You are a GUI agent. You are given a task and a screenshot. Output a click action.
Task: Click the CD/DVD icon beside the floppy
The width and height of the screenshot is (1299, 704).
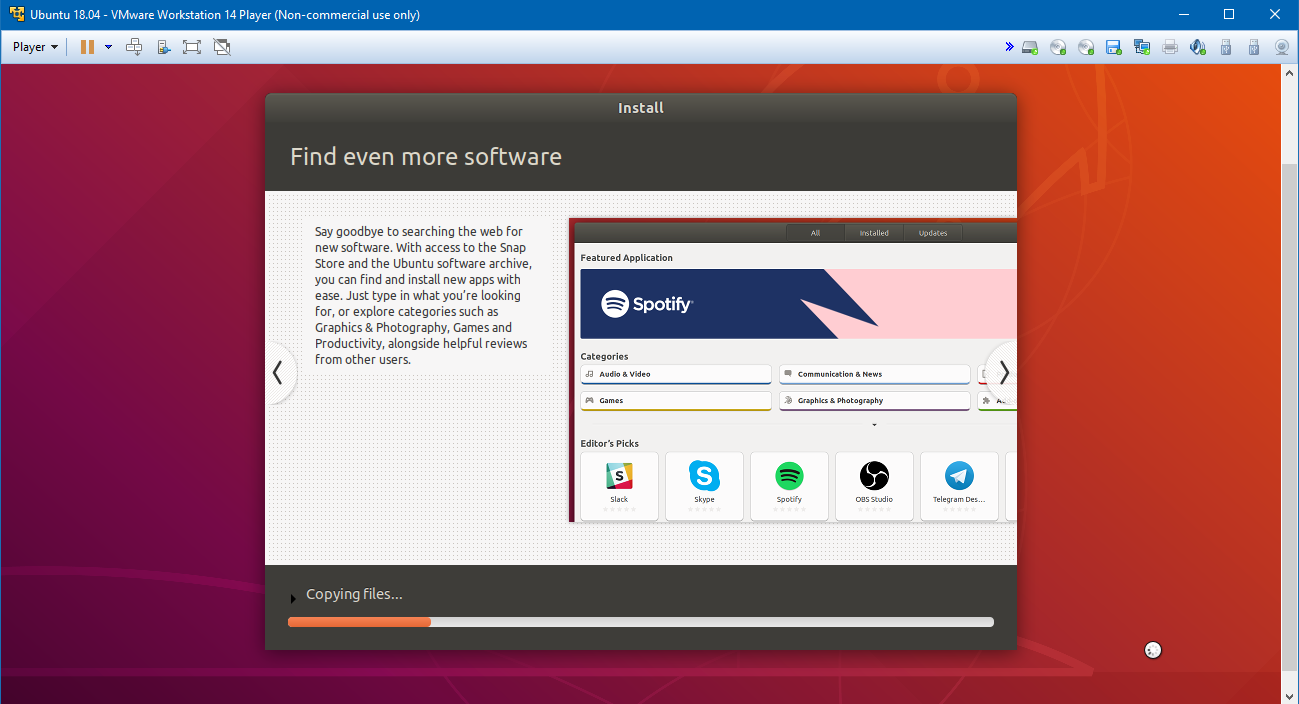[1086, 47]
